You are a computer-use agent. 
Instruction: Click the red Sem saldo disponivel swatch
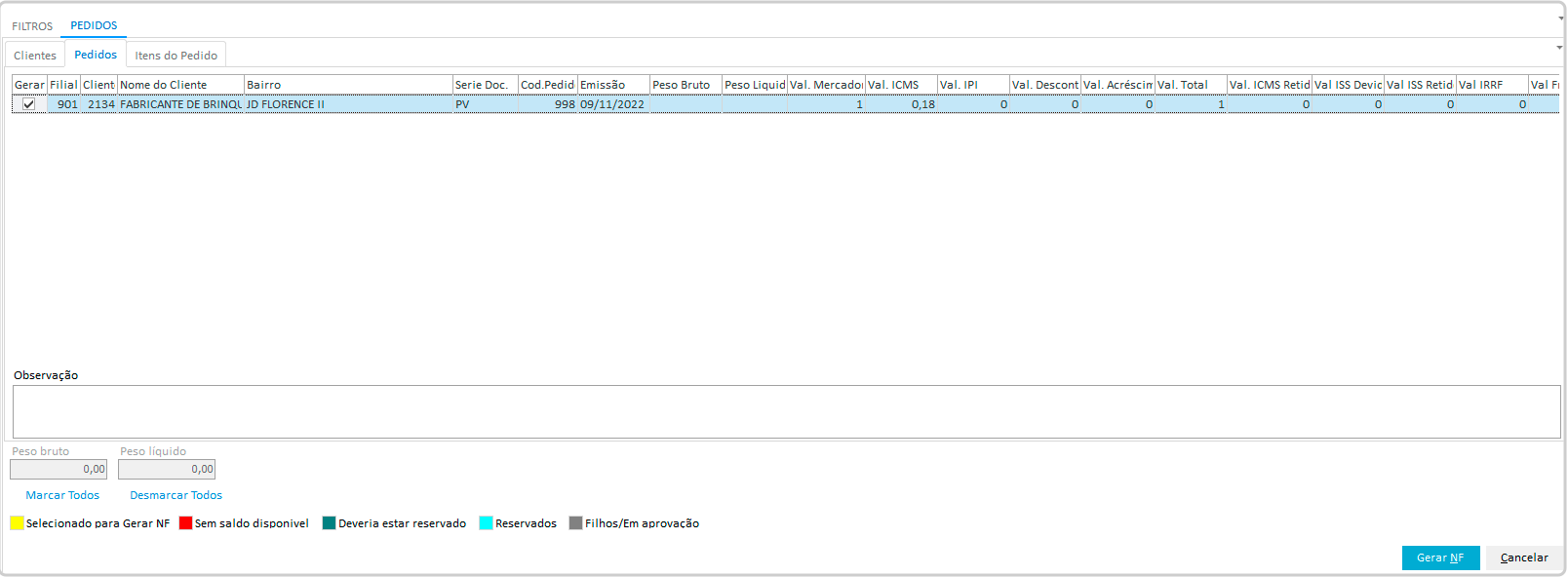pos(185,523)
